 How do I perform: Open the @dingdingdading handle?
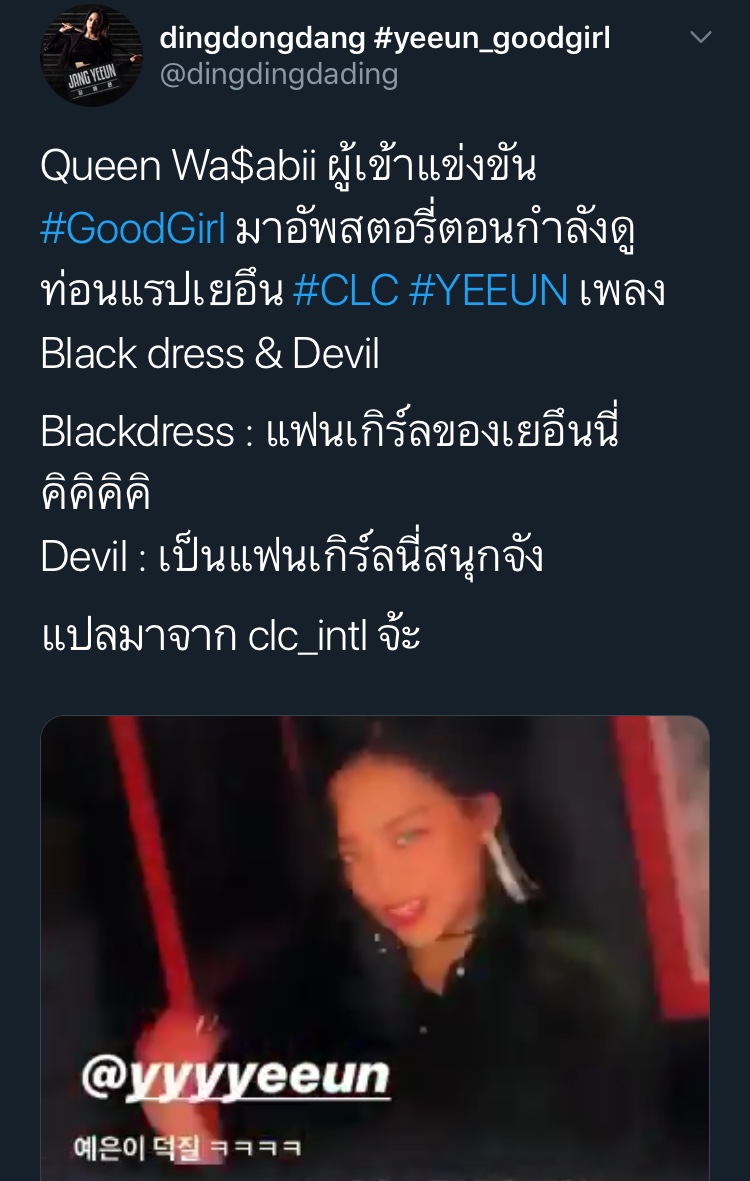(x=279, y=75)
